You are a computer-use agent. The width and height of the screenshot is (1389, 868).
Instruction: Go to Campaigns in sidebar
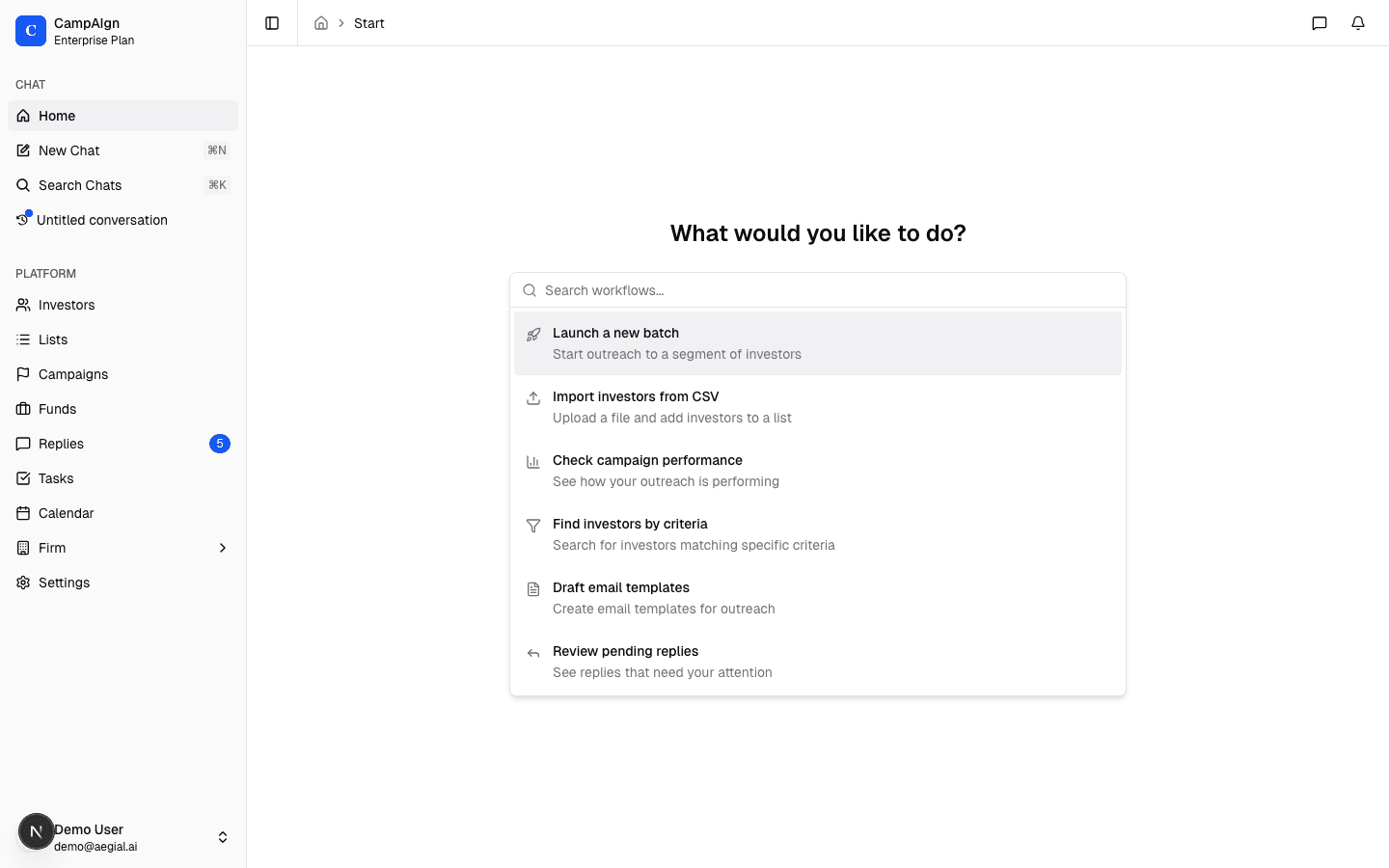click(x=73, y=374)
